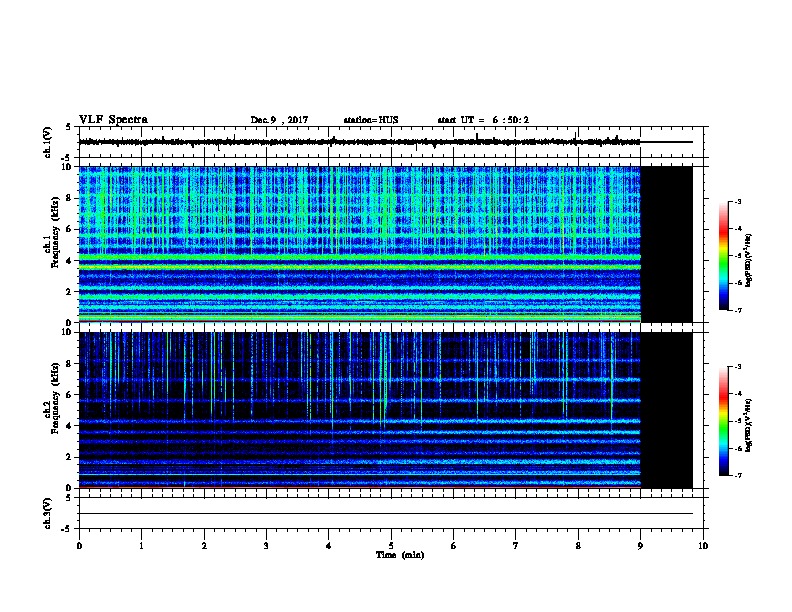
Task: Click inside the ch.1 spectrogram panel
Action: point(360,244)
